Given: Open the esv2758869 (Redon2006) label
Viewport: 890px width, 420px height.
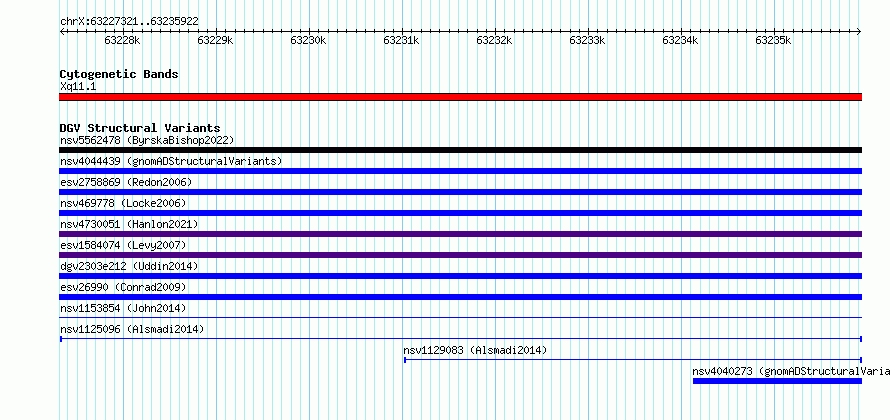Looking at the screenshot, I should click(x=126, y=182).
